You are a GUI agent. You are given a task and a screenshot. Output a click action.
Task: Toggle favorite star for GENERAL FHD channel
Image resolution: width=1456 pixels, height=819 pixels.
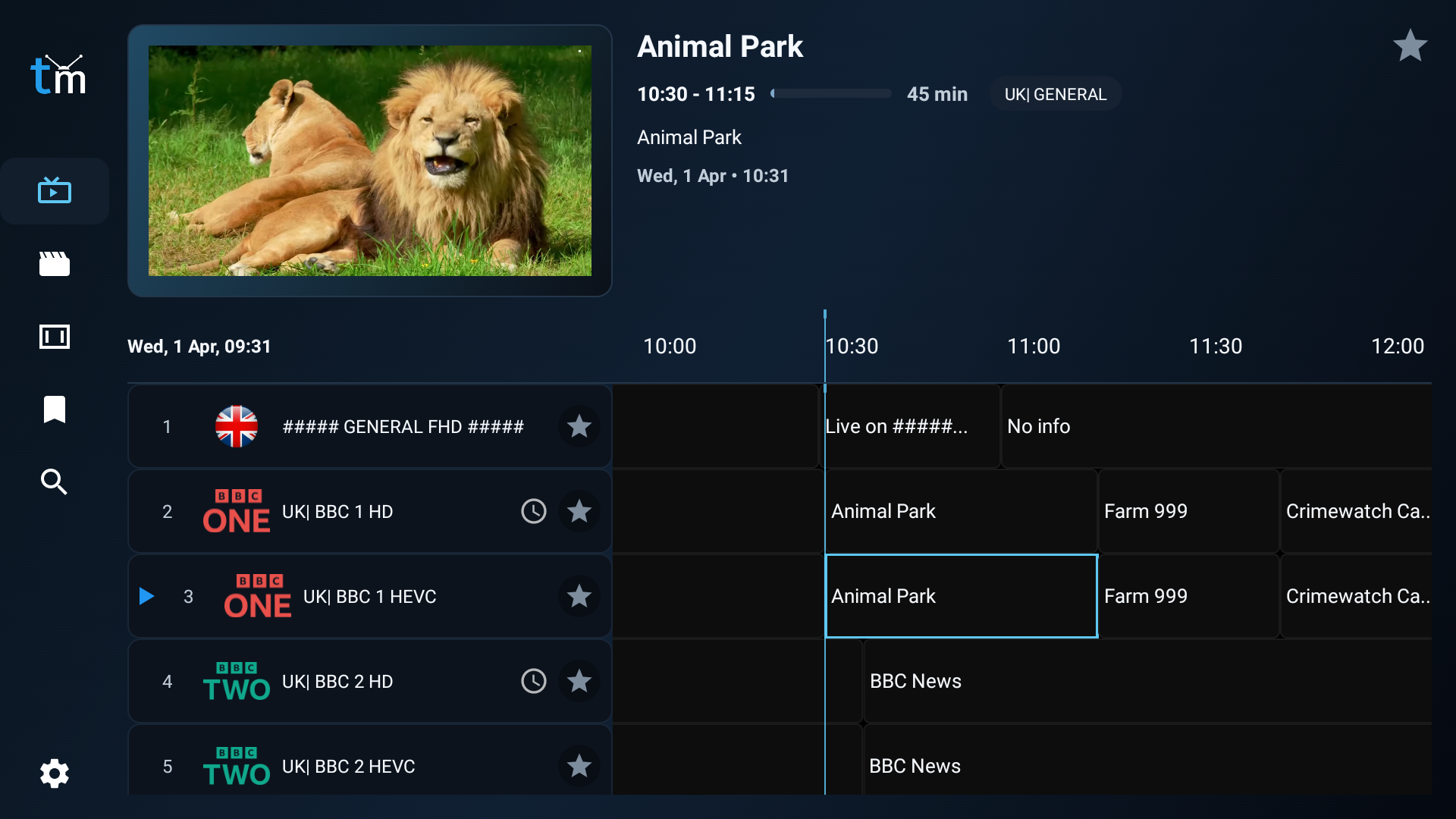tap(579, 426)
